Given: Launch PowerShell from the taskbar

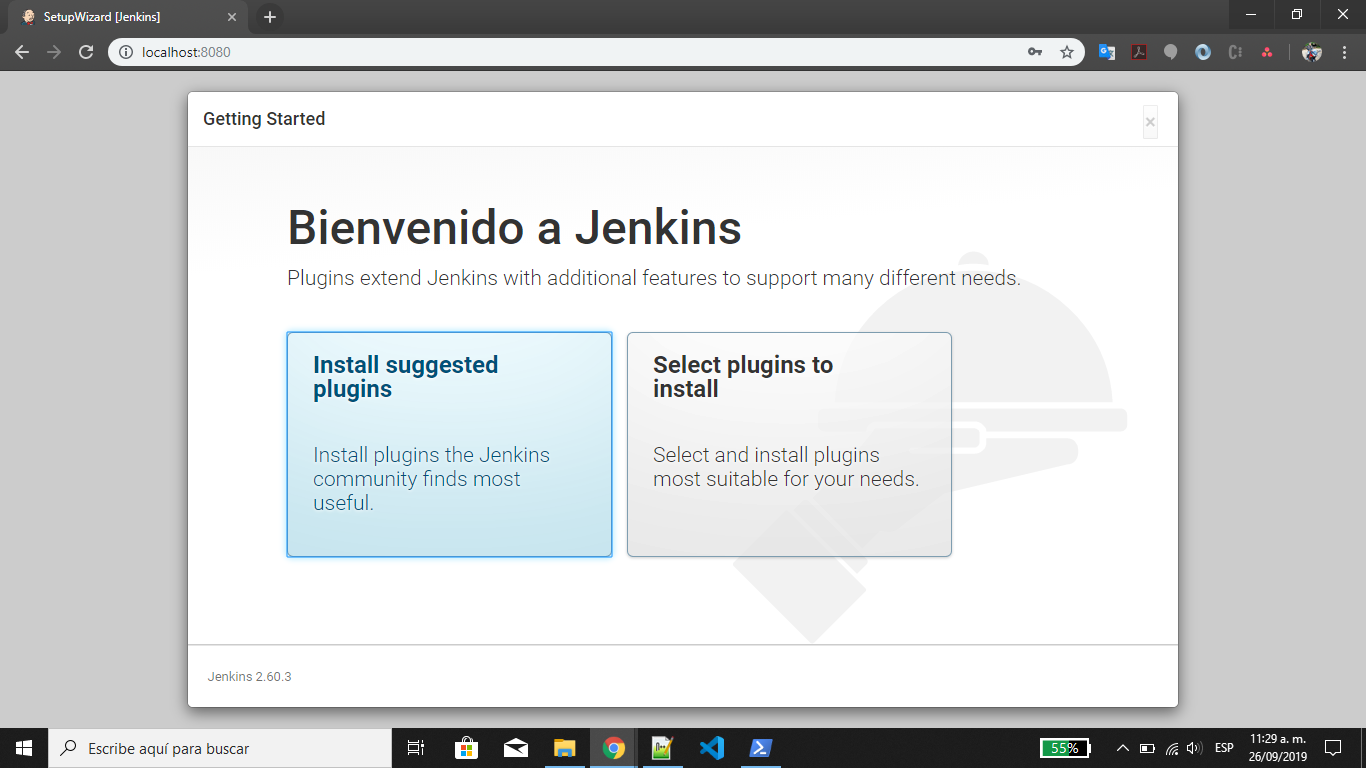Looking at the screenshot, I should (x=760, y=747).
